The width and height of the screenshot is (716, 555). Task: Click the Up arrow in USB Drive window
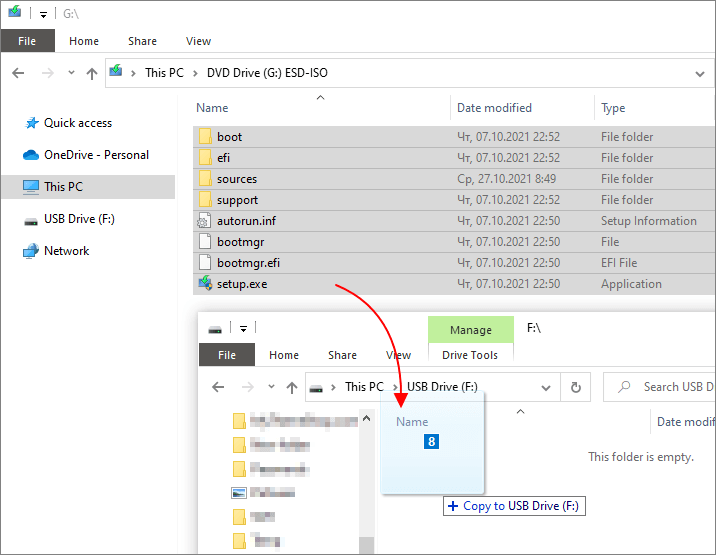pyautogui.click(x=292, y=387)
